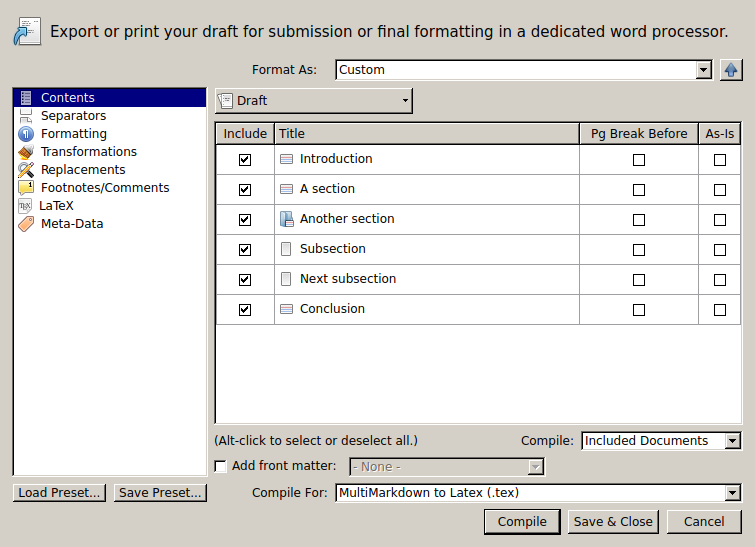Open the Meta-Data pane icon
Screen dimensions: 755x547
(26, 224)
